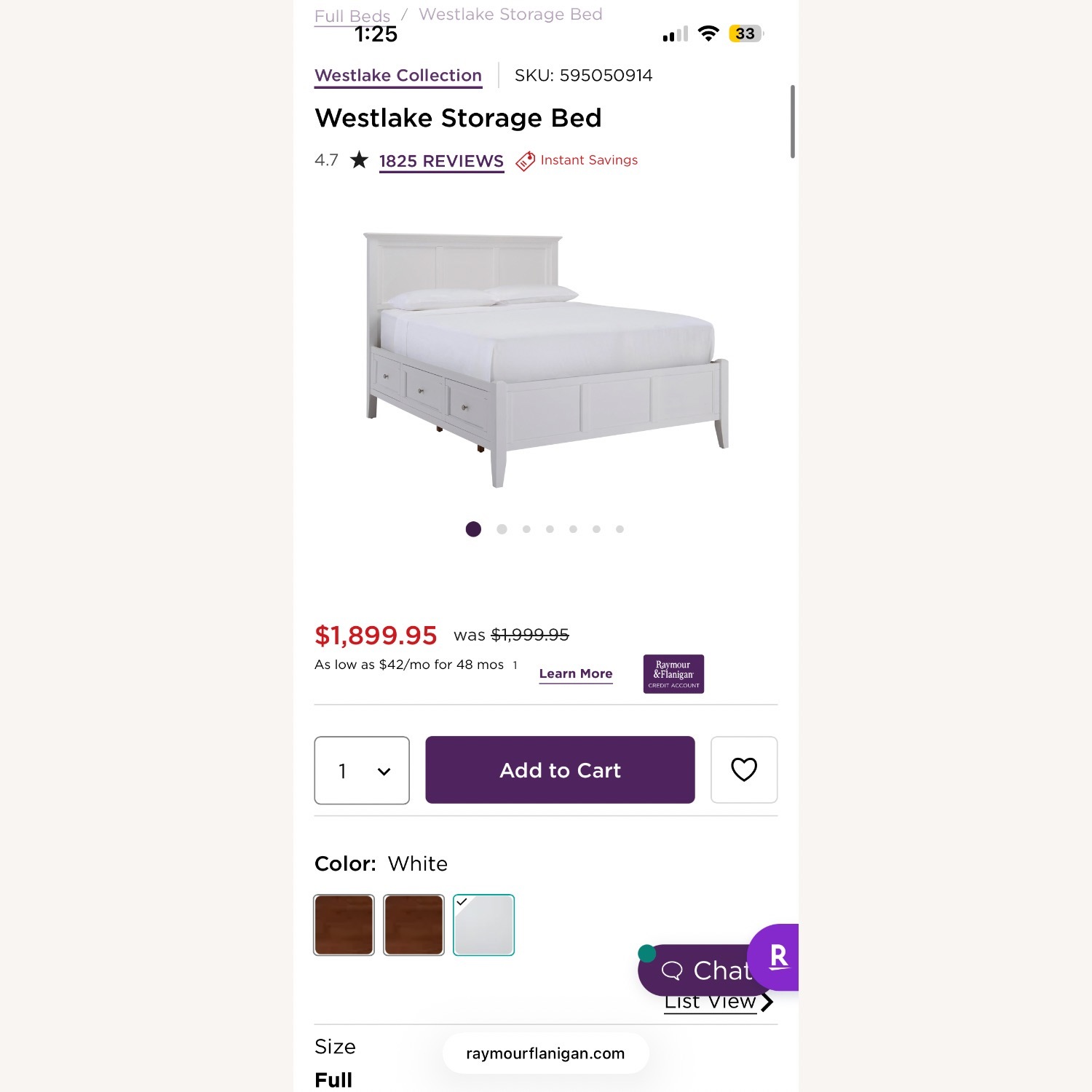Tap the Wi-Fi icon in the status bar
This screenshot has height=1092, width=1092.
click(707, 32)
